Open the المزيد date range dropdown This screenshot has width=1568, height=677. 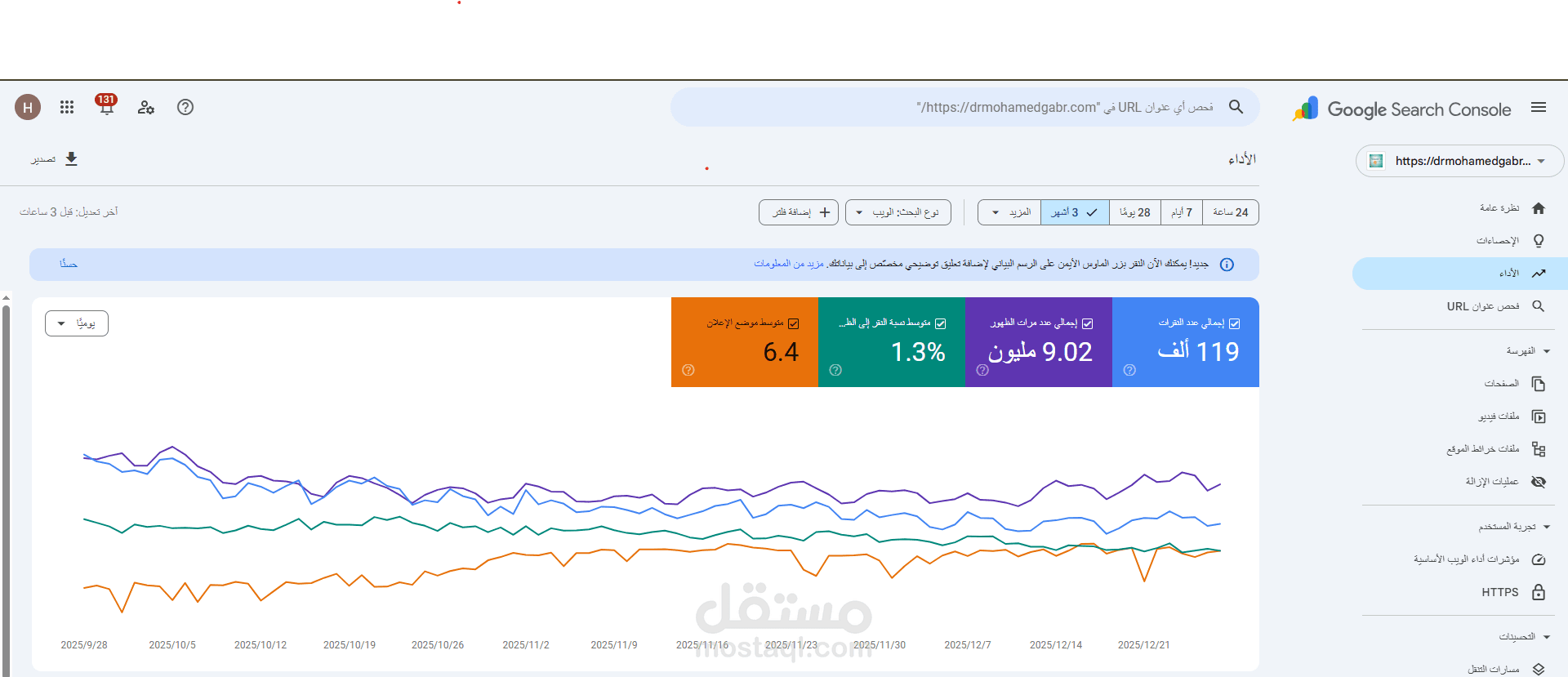[1009, 212]
